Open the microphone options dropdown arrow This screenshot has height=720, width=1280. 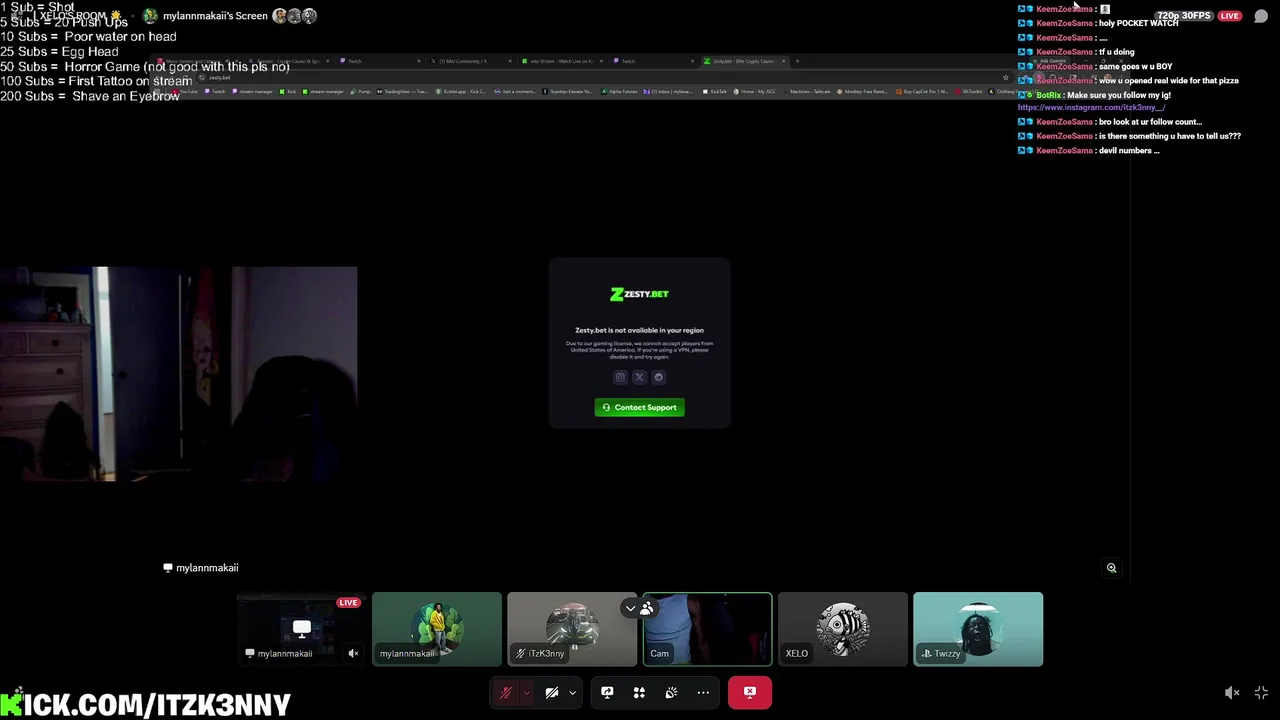(525, 692)
